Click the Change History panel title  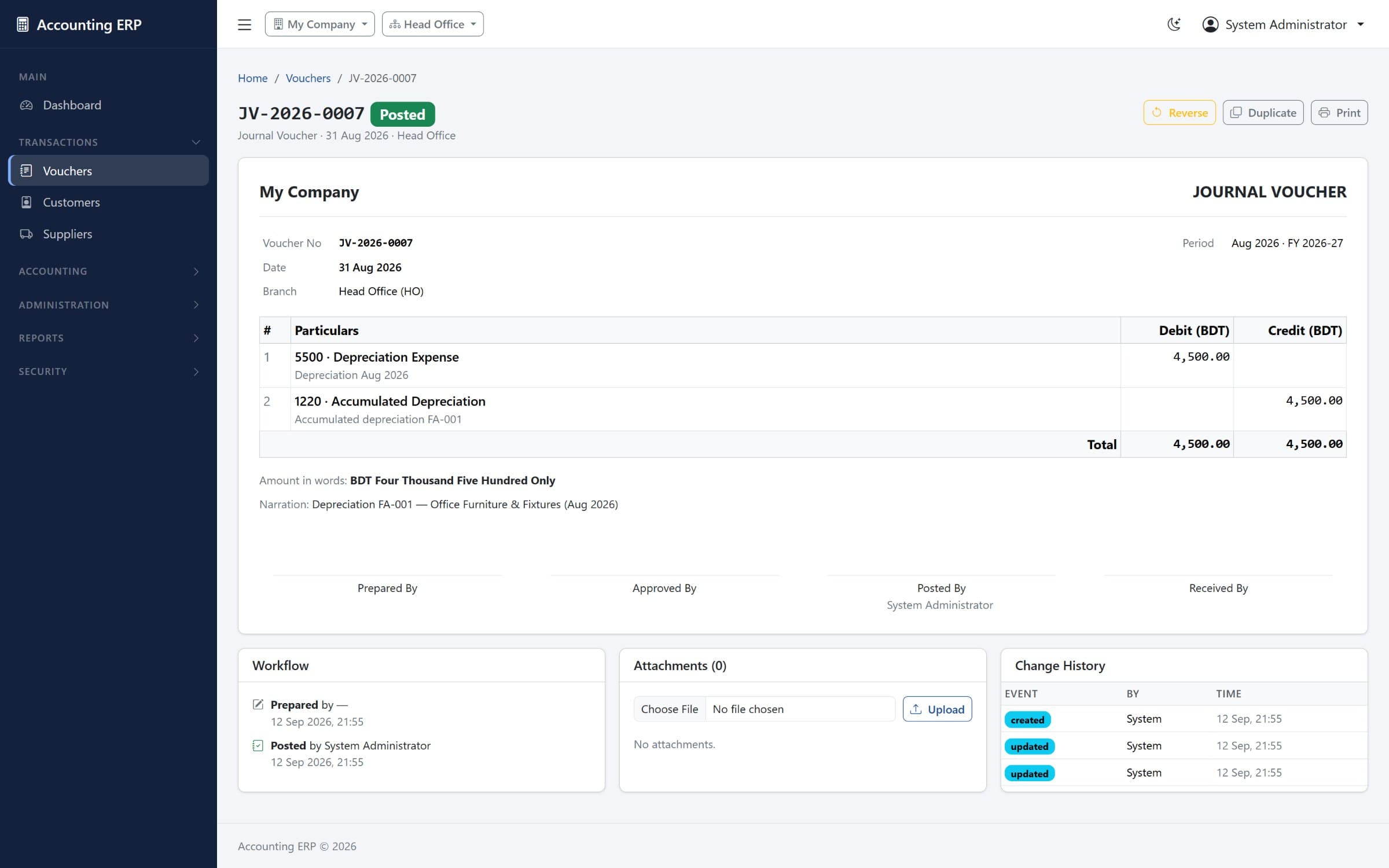pos(1060,665)
